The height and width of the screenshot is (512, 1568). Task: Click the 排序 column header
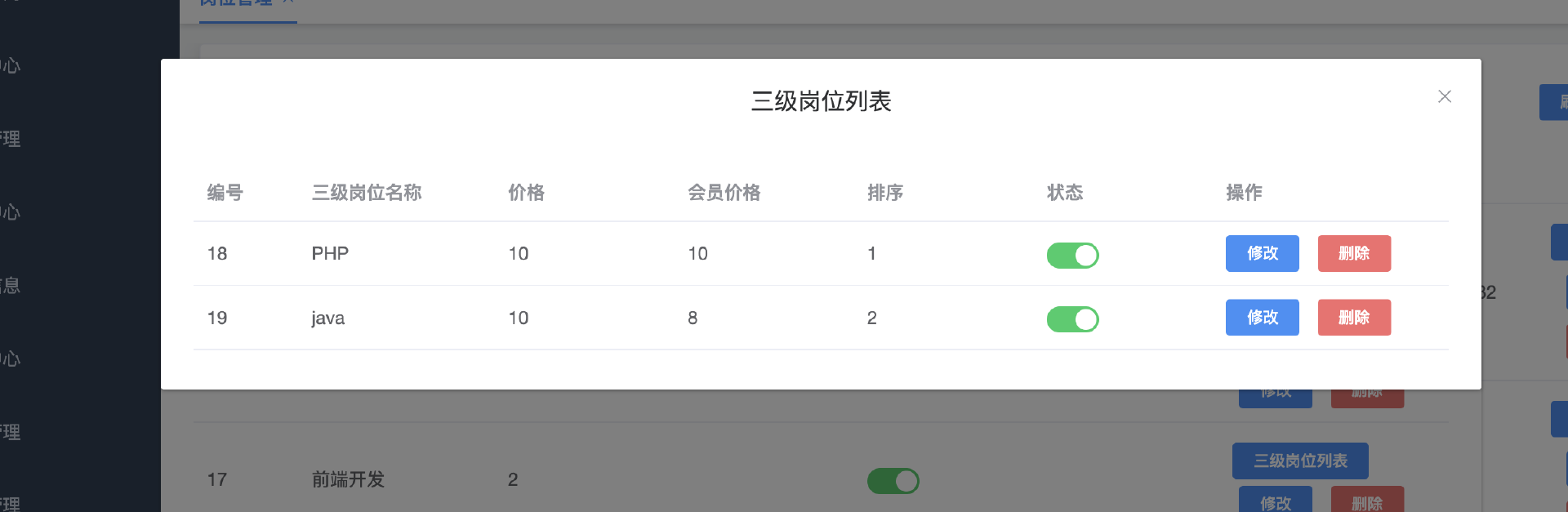(x=884, y=193)
